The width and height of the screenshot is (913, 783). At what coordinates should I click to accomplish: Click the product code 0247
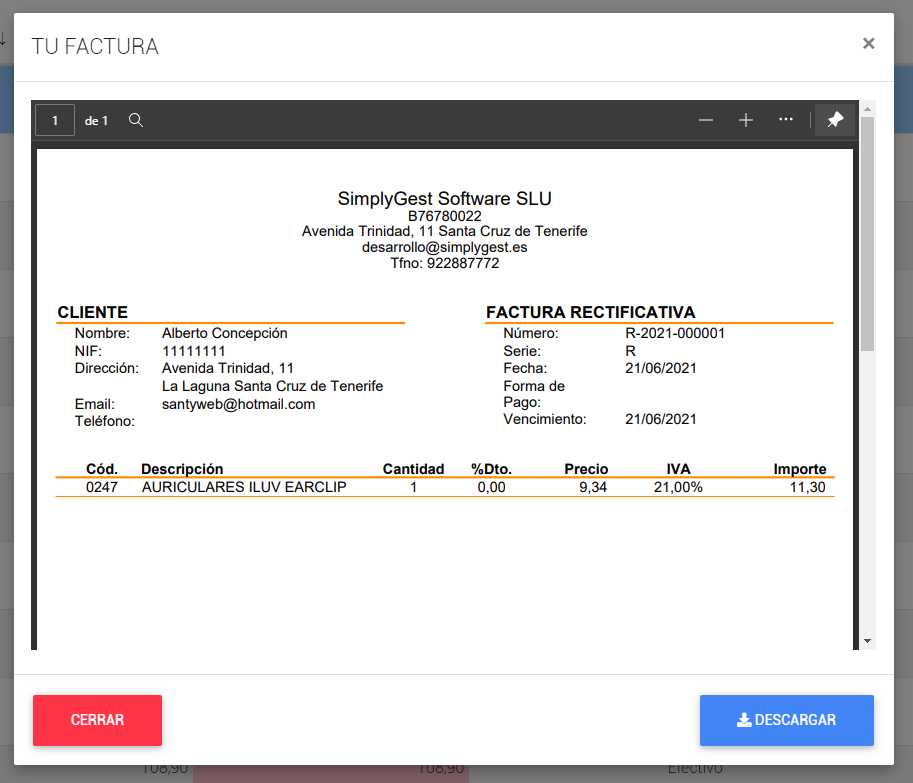102,487
